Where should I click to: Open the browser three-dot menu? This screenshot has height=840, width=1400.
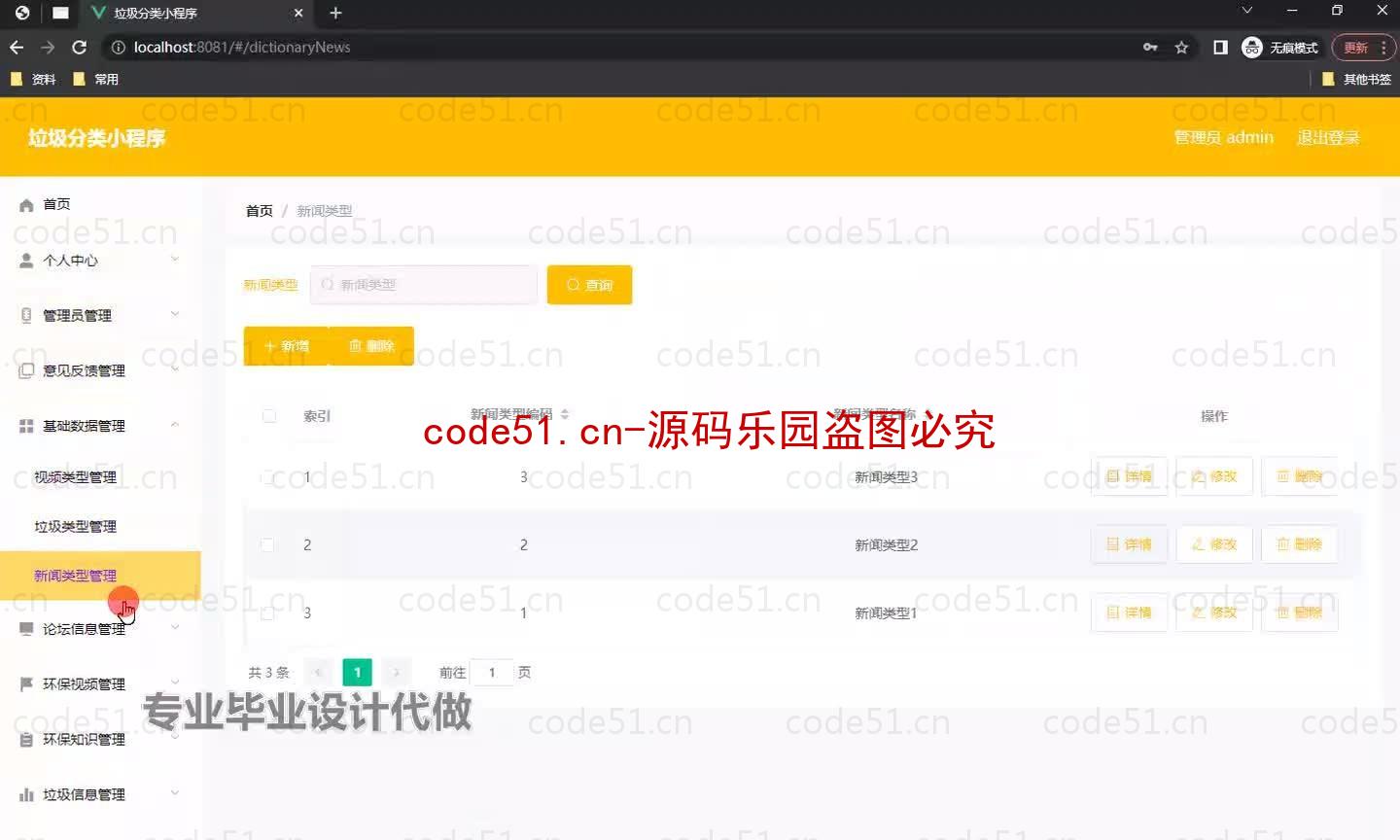(x=1383, y=47)
